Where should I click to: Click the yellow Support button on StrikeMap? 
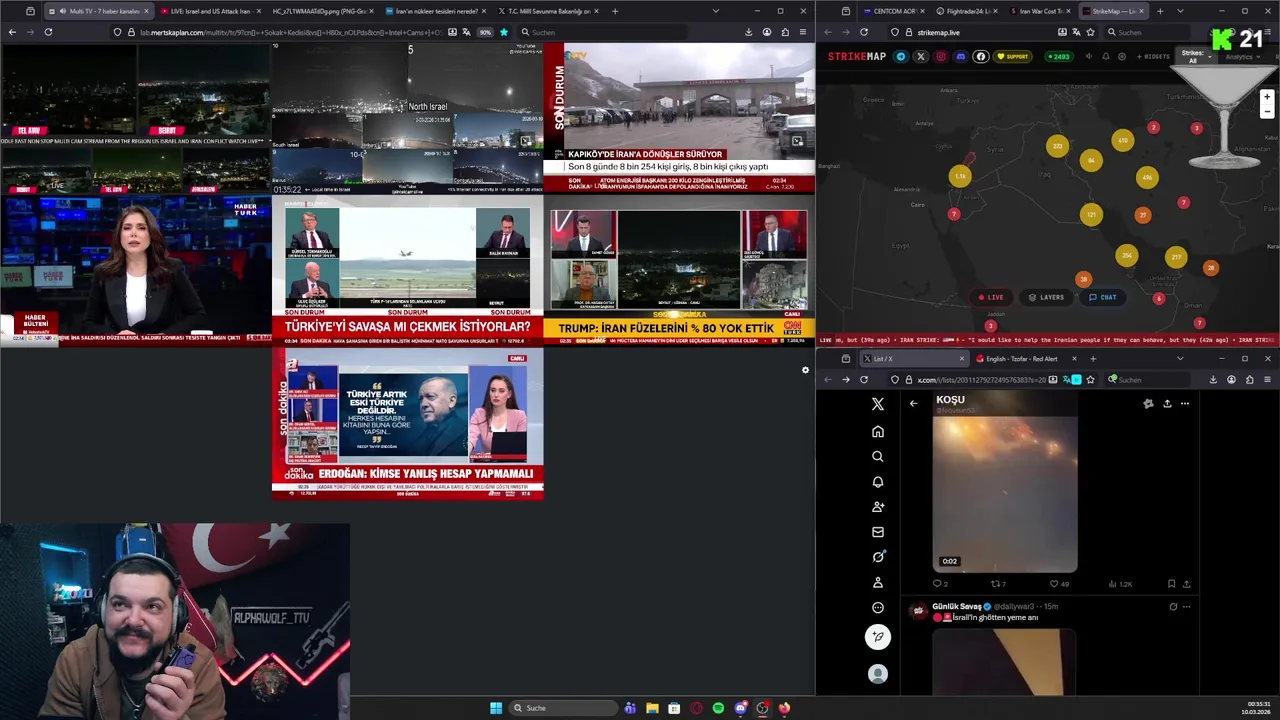pyautogui.click(x=1012, y=56)
